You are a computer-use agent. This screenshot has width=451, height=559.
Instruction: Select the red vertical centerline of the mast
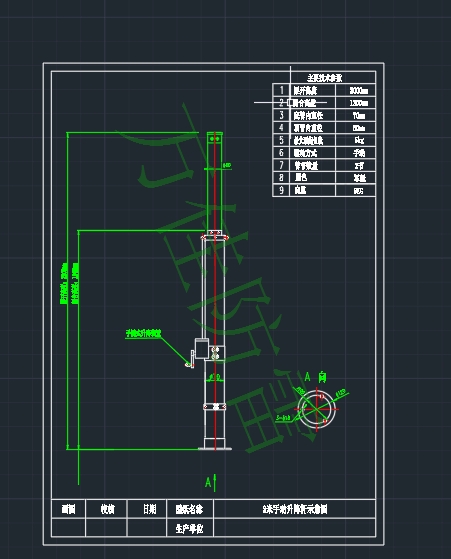tap(215, 291)
